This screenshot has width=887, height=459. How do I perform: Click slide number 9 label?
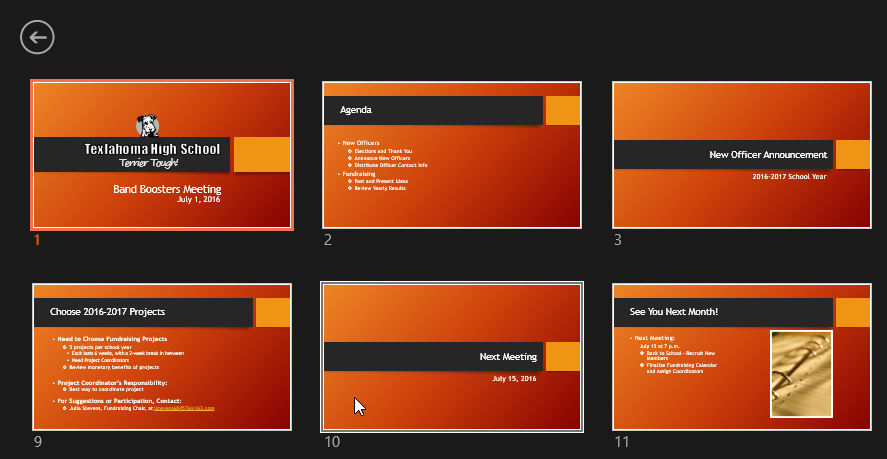point(37,441)
